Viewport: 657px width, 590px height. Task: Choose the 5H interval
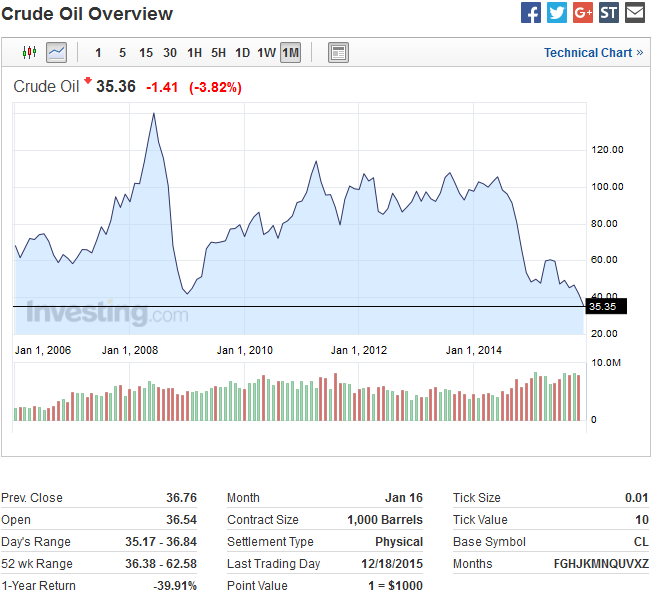click(x=218, y=53)
